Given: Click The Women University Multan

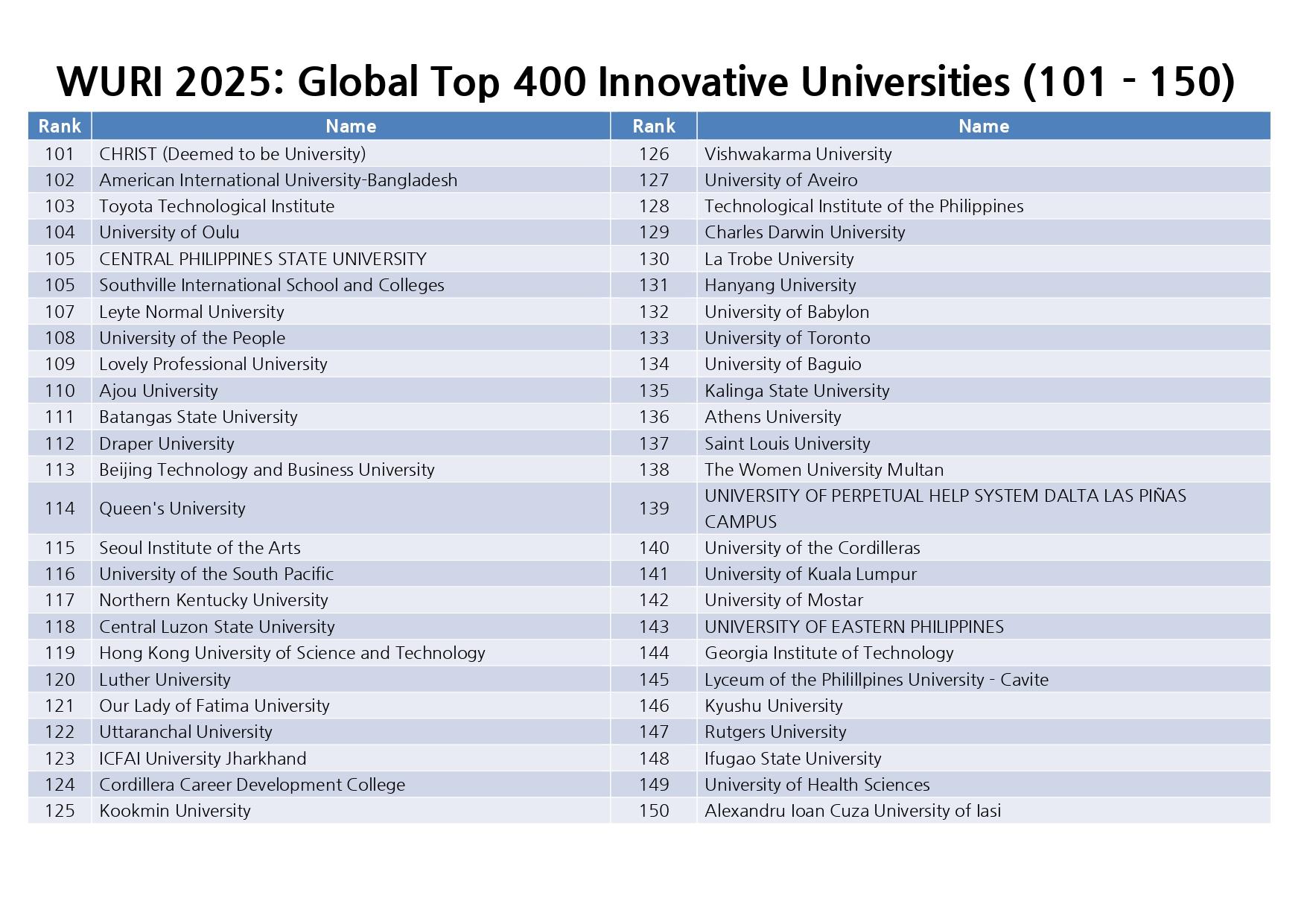Looking at the screenshot, I should pyautogui.click(x=824, y=470).
